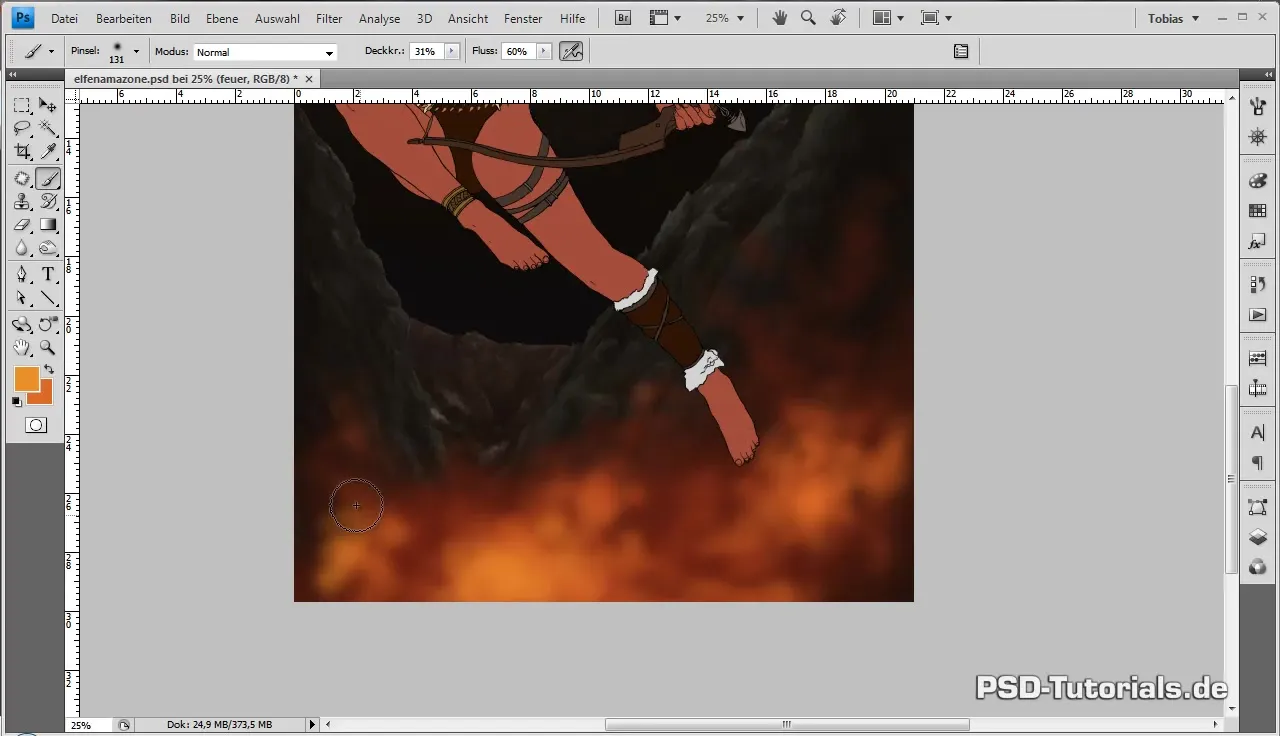Toggle Quick Mask mode
The height and width of the screenshot is (736, 1280).
pyautogui.click(x=35, y=425)
